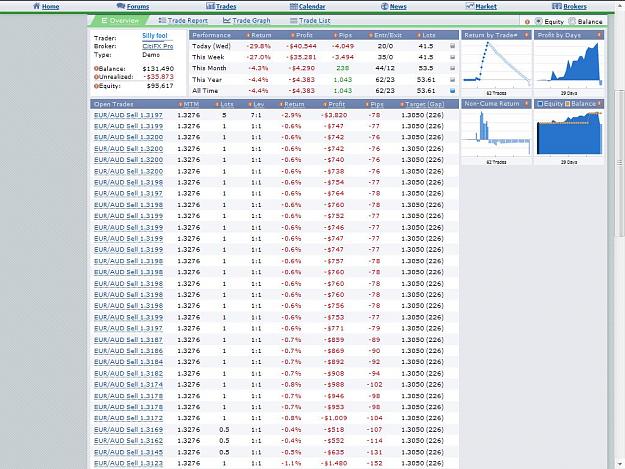Click sort icon beside Performance Lots column
The width and height of the screenshot is (625, 469).
(419, 35)
